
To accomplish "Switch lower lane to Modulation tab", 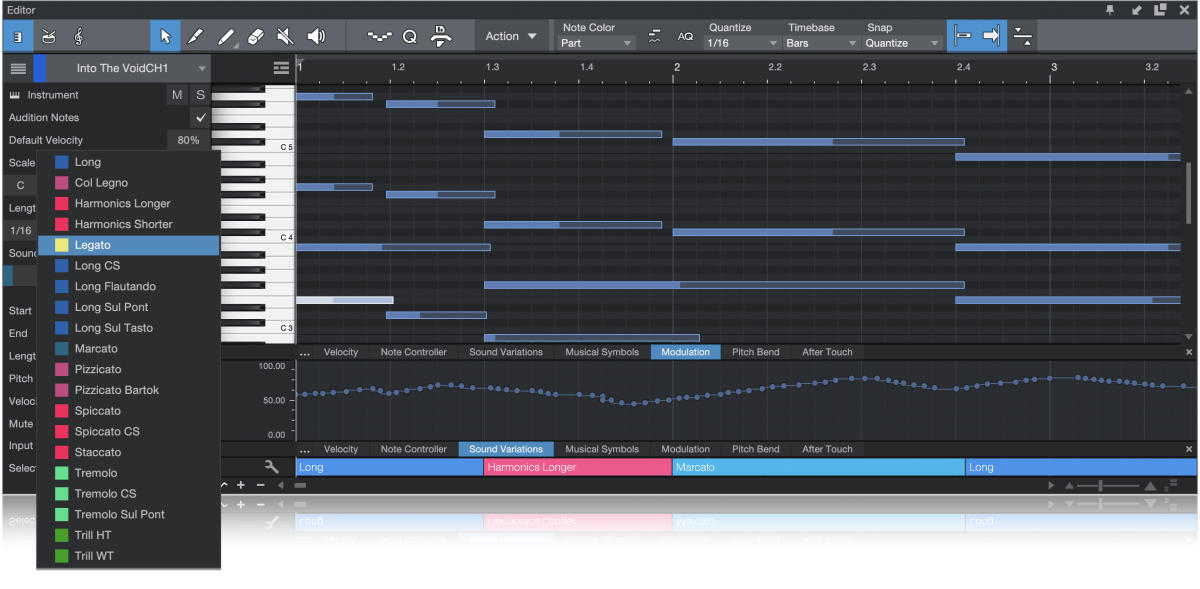I will 685,449.
